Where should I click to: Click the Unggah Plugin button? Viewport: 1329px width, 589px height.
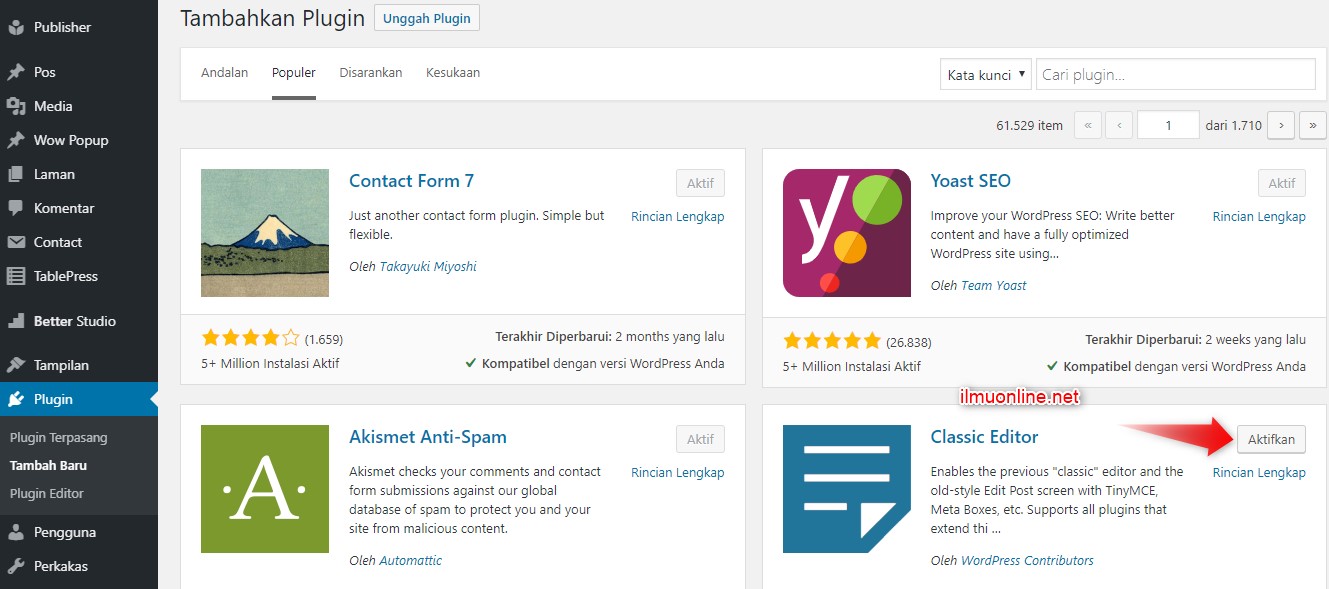tap(427, 19)
